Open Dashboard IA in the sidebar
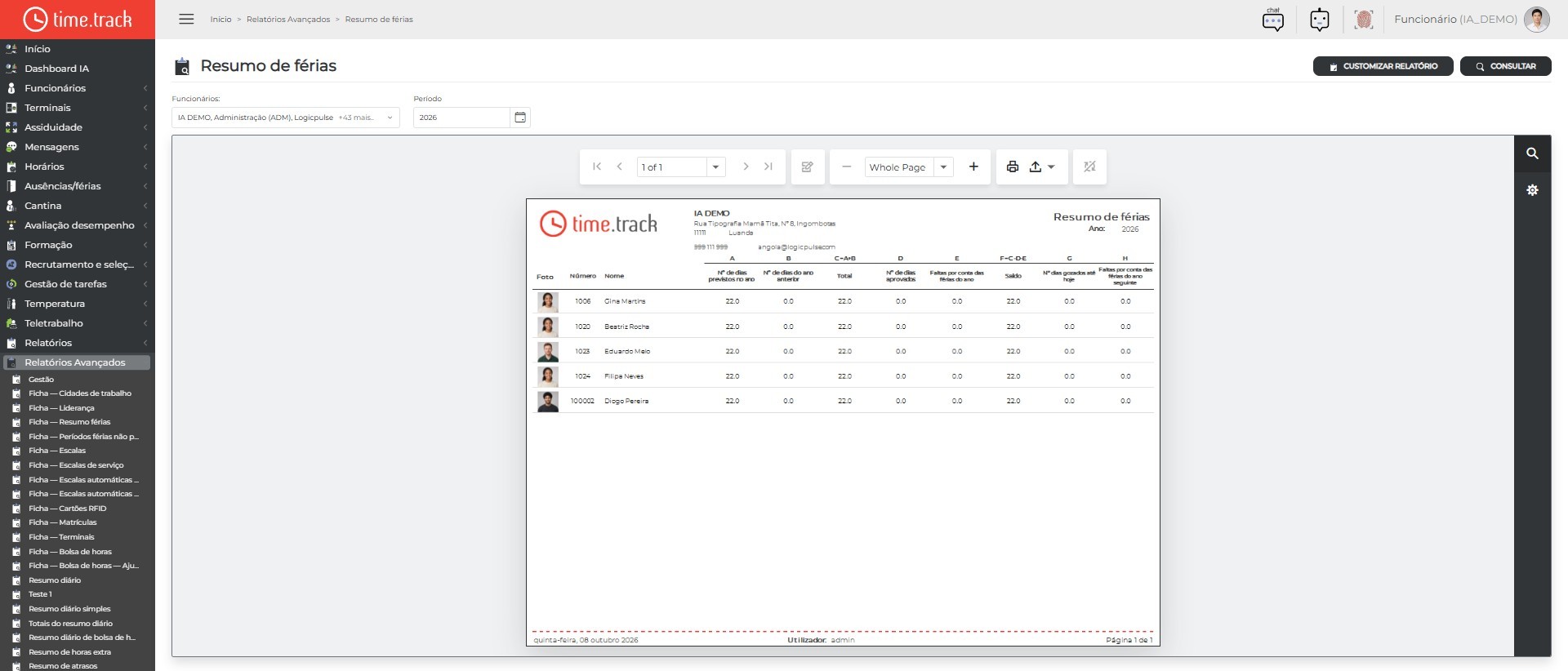 [78, 69]
